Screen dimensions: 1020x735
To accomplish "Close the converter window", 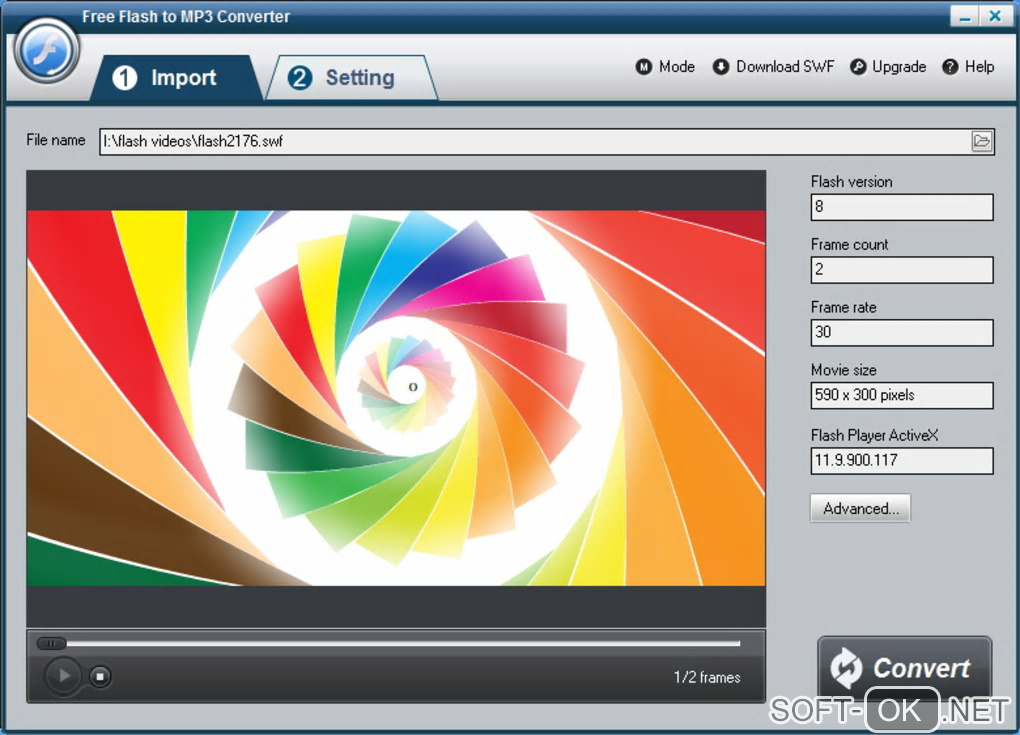I will (x=995, y=16).
